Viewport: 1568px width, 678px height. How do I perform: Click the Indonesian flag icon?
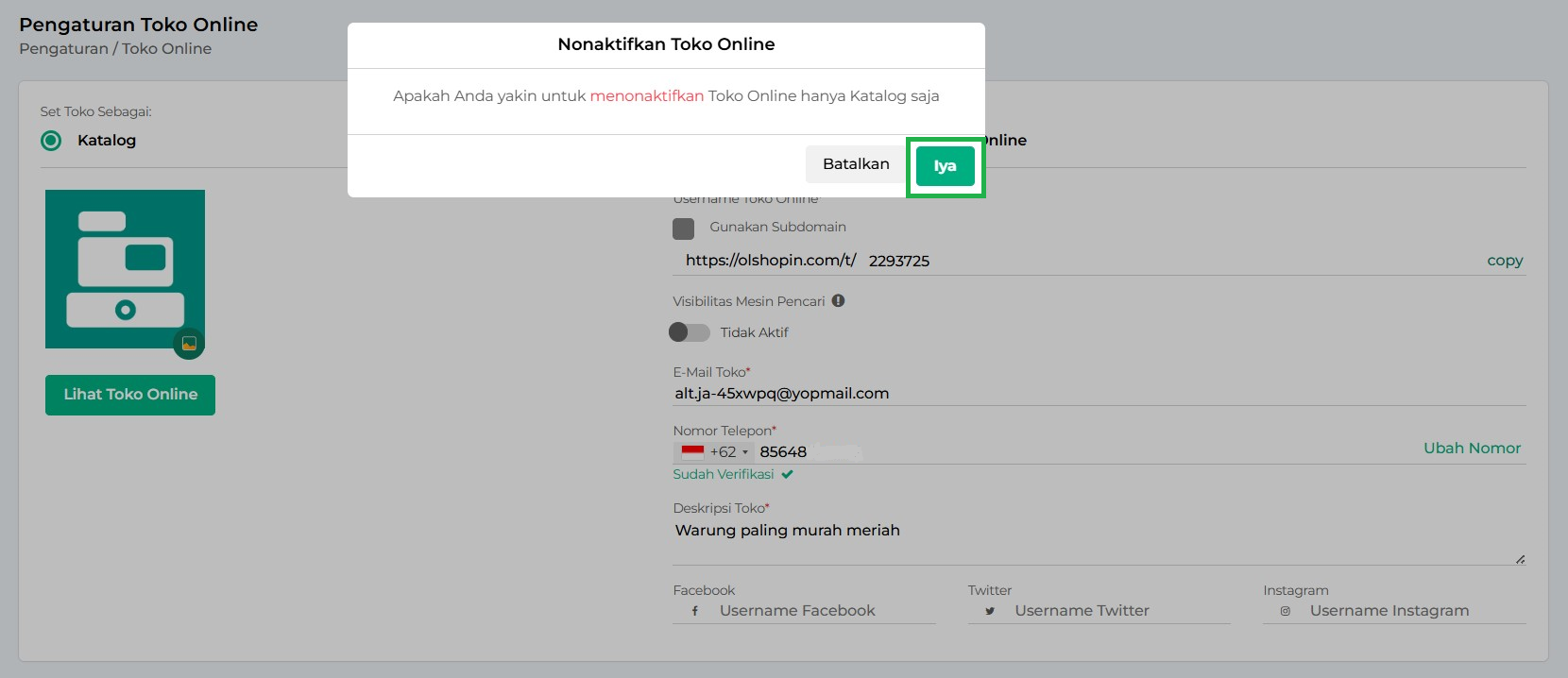point(693,452)
